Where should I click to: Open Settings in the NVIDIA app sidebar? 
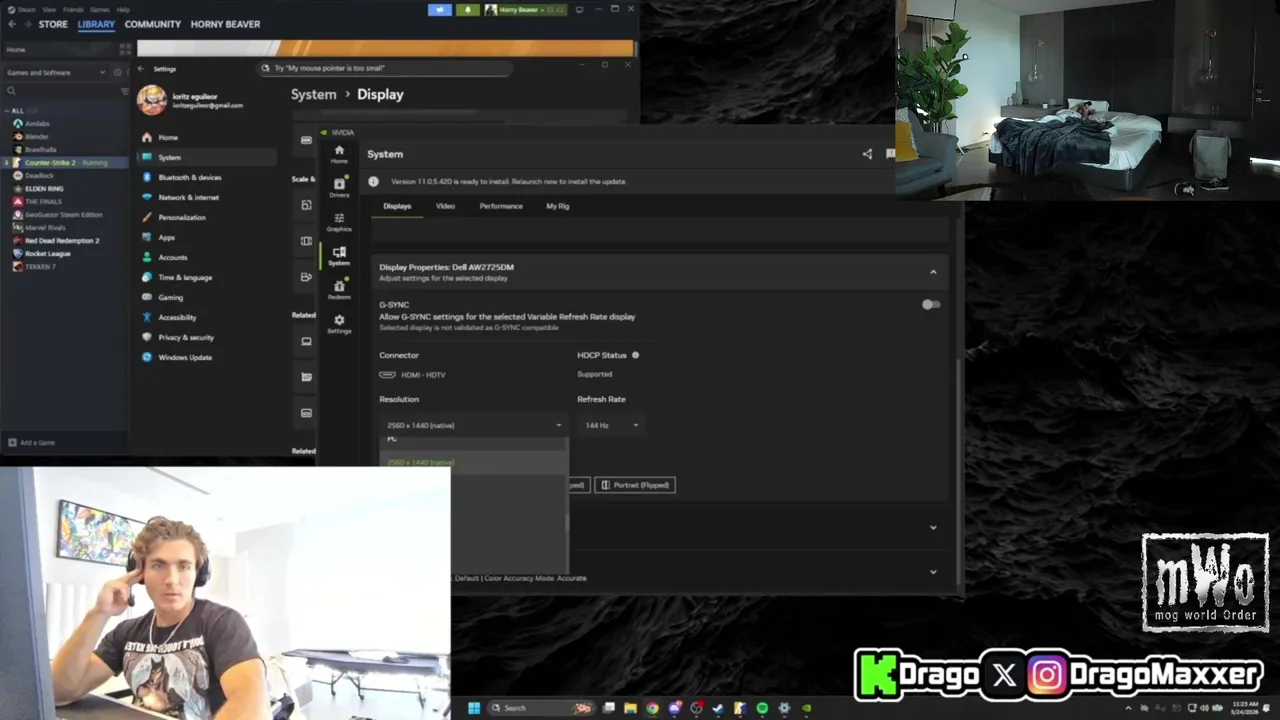(339, 323)
